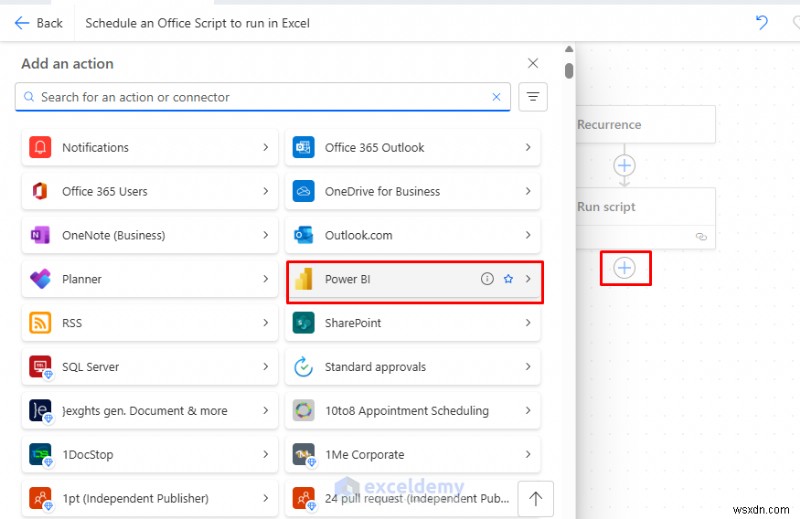Click the Planner connector icon
This screenshot has width=800, height=519.
click(x=40, y=279)
